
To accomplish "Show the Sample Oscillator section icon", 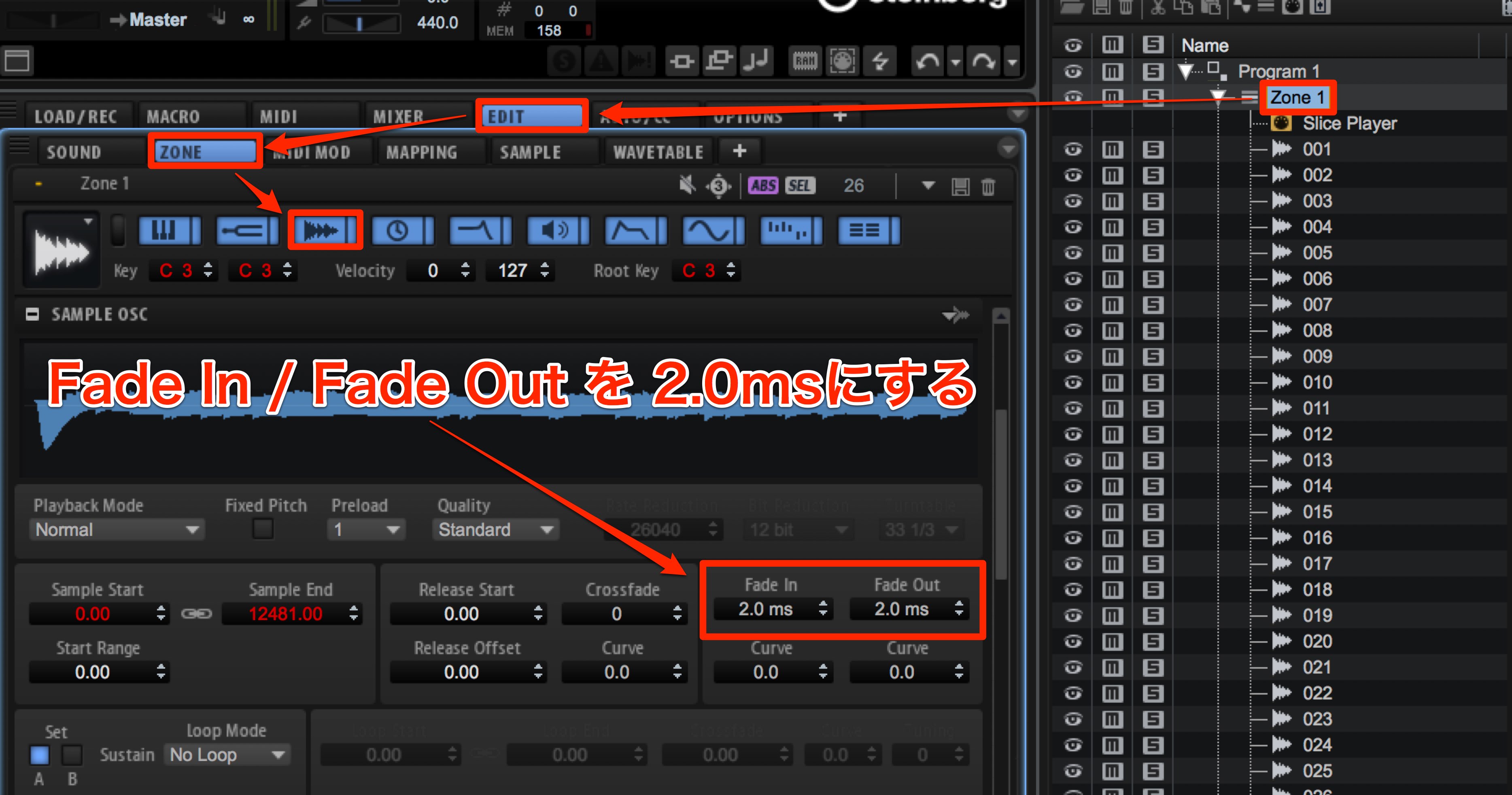I will pos(325,230).
